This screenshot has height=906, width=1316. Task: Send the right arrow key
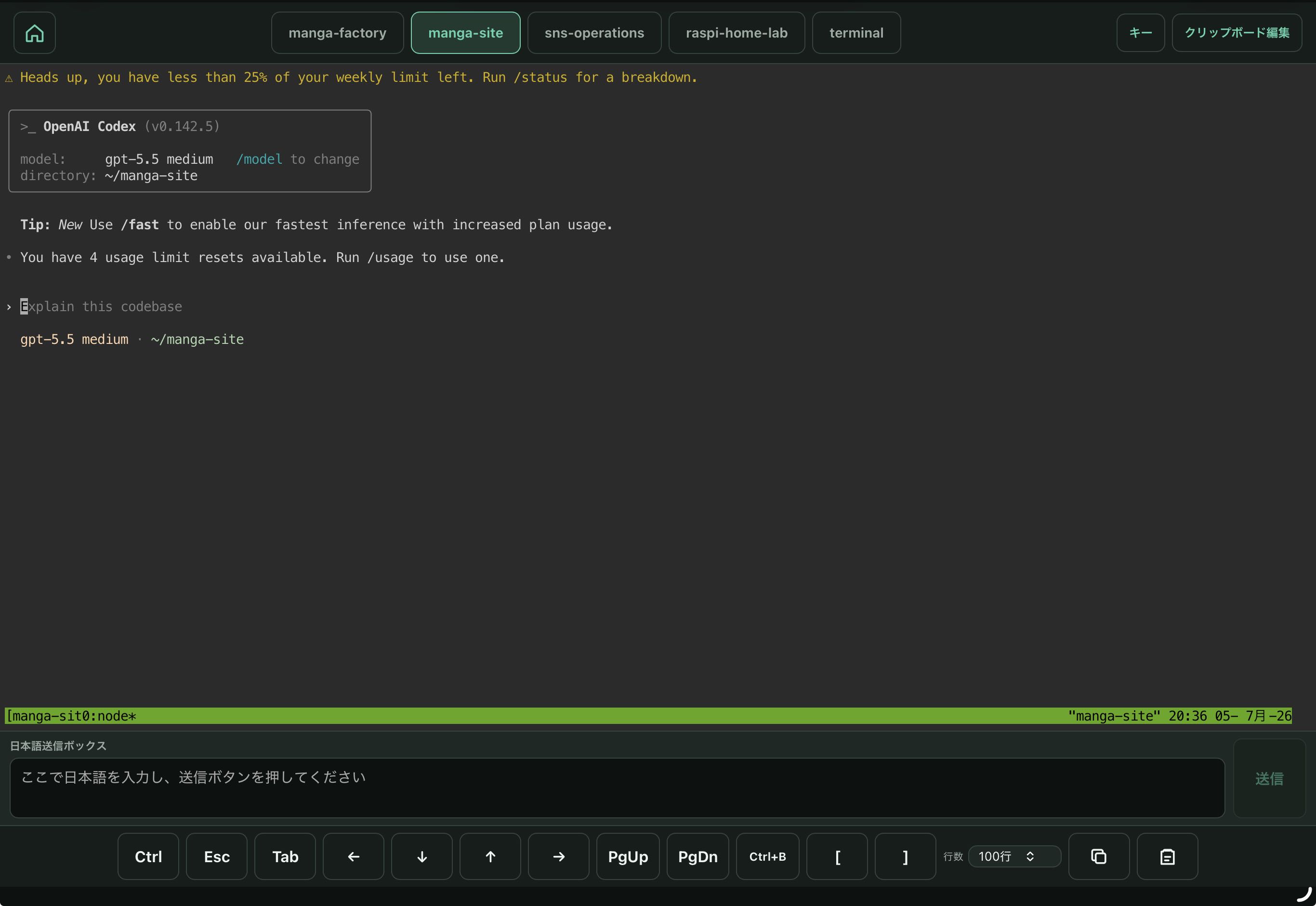point(559,856)
